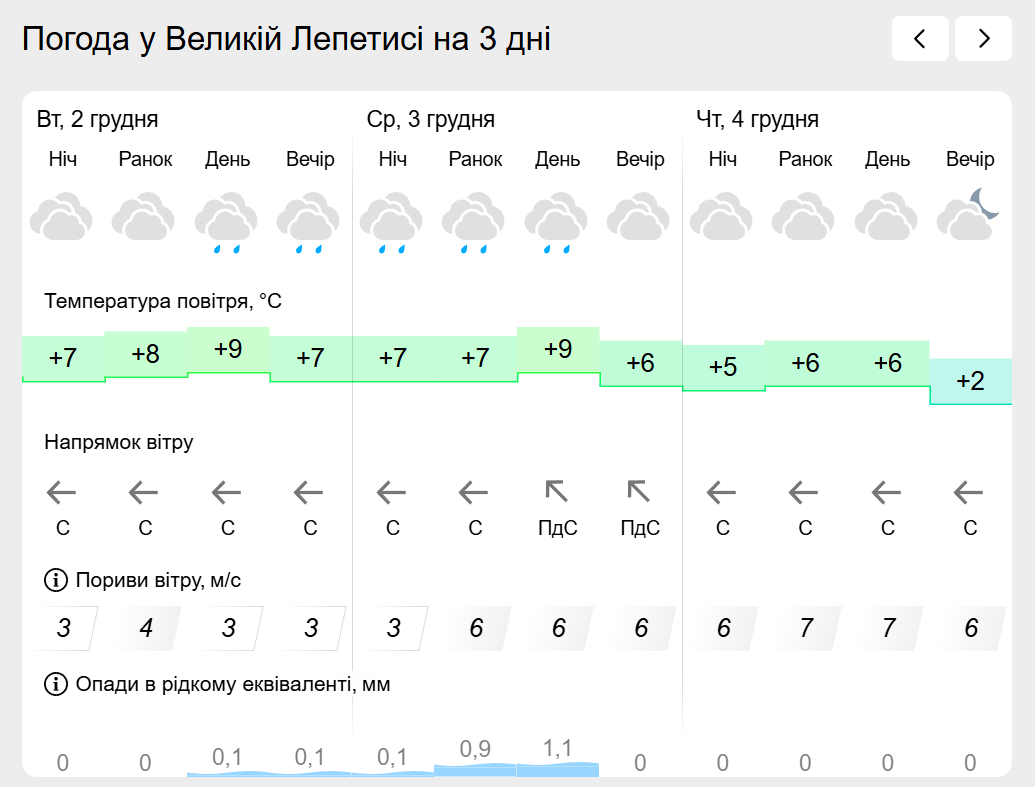Select the Чт, 4 грудня day header
The width and height of the screenshot is (1035, 787).
point(757,120)
